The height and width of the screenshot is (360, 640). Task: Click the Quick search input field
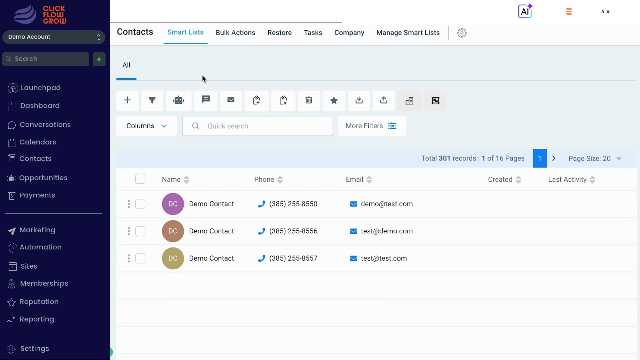(x=258, y=126)
